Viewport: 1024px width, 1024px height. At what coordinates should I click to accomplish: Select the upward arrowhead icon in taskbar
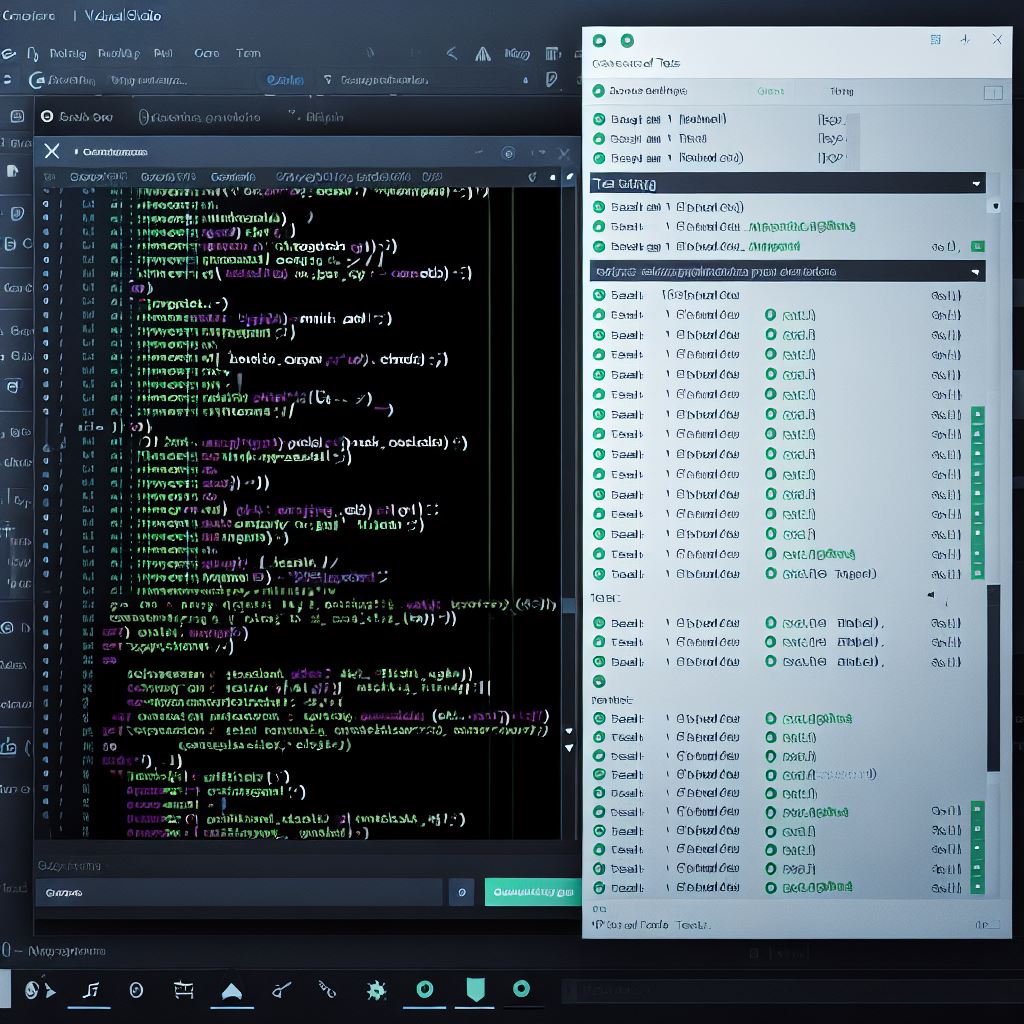point(231,990)
